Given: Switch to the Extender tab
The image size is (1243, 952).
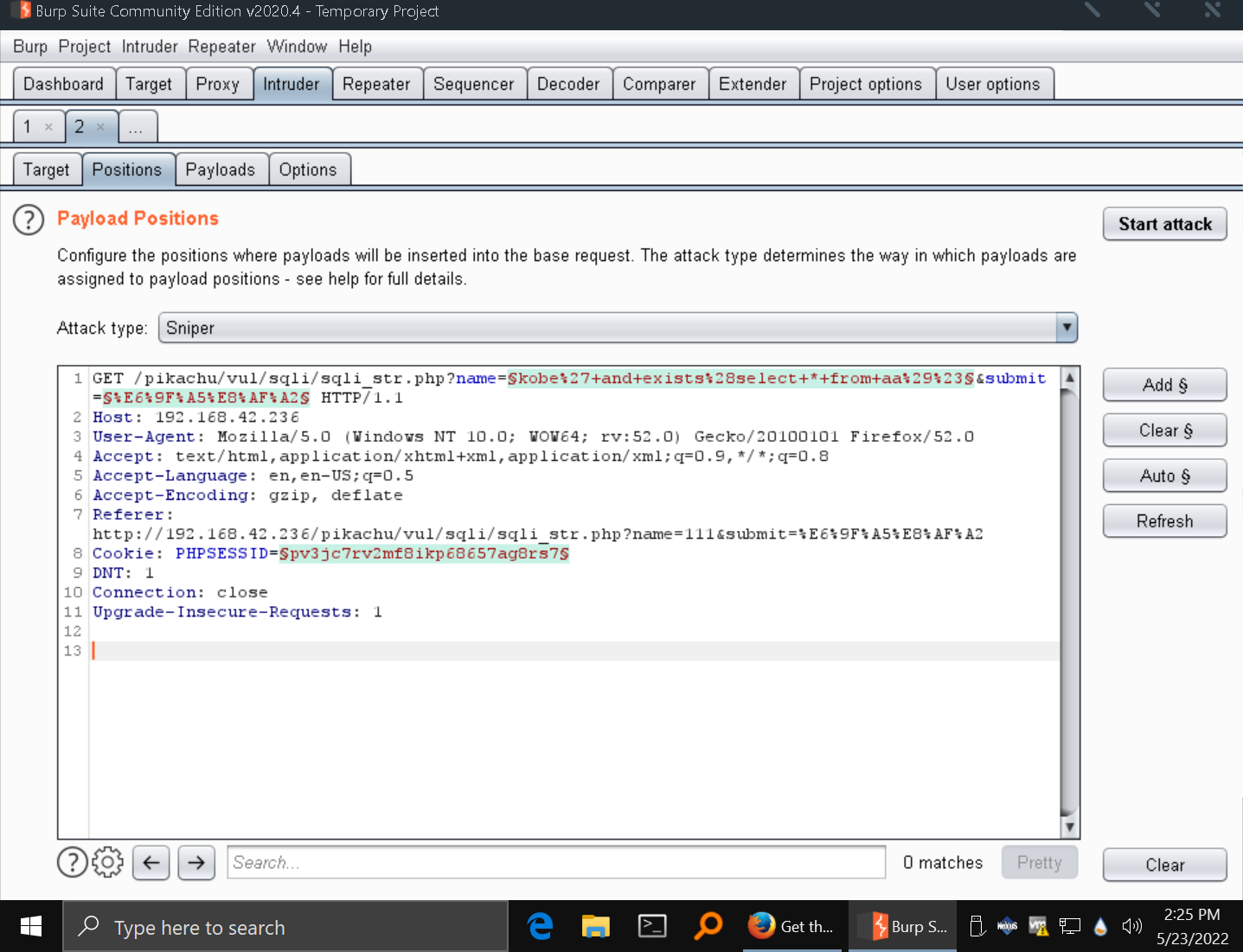Looking at the screenshot, I should pyautogui.click(x=753, y=84).
